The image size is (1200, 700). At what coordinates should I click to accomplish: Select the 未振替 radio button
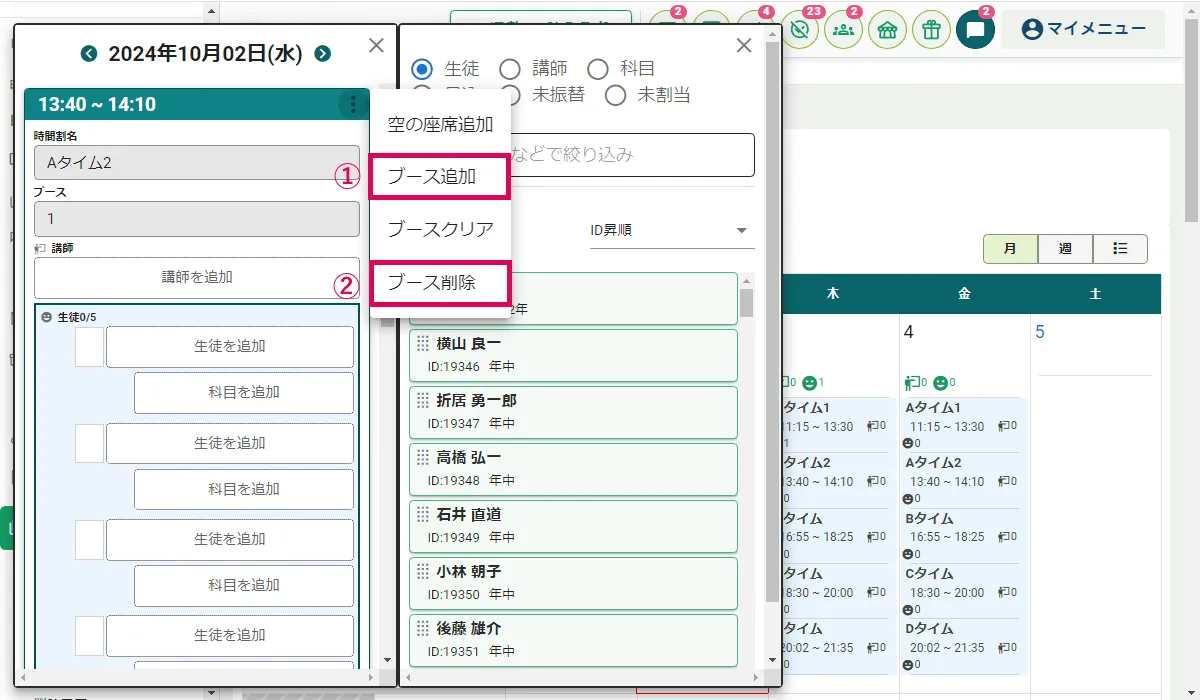pyautogui.click(x=510, y=95)
